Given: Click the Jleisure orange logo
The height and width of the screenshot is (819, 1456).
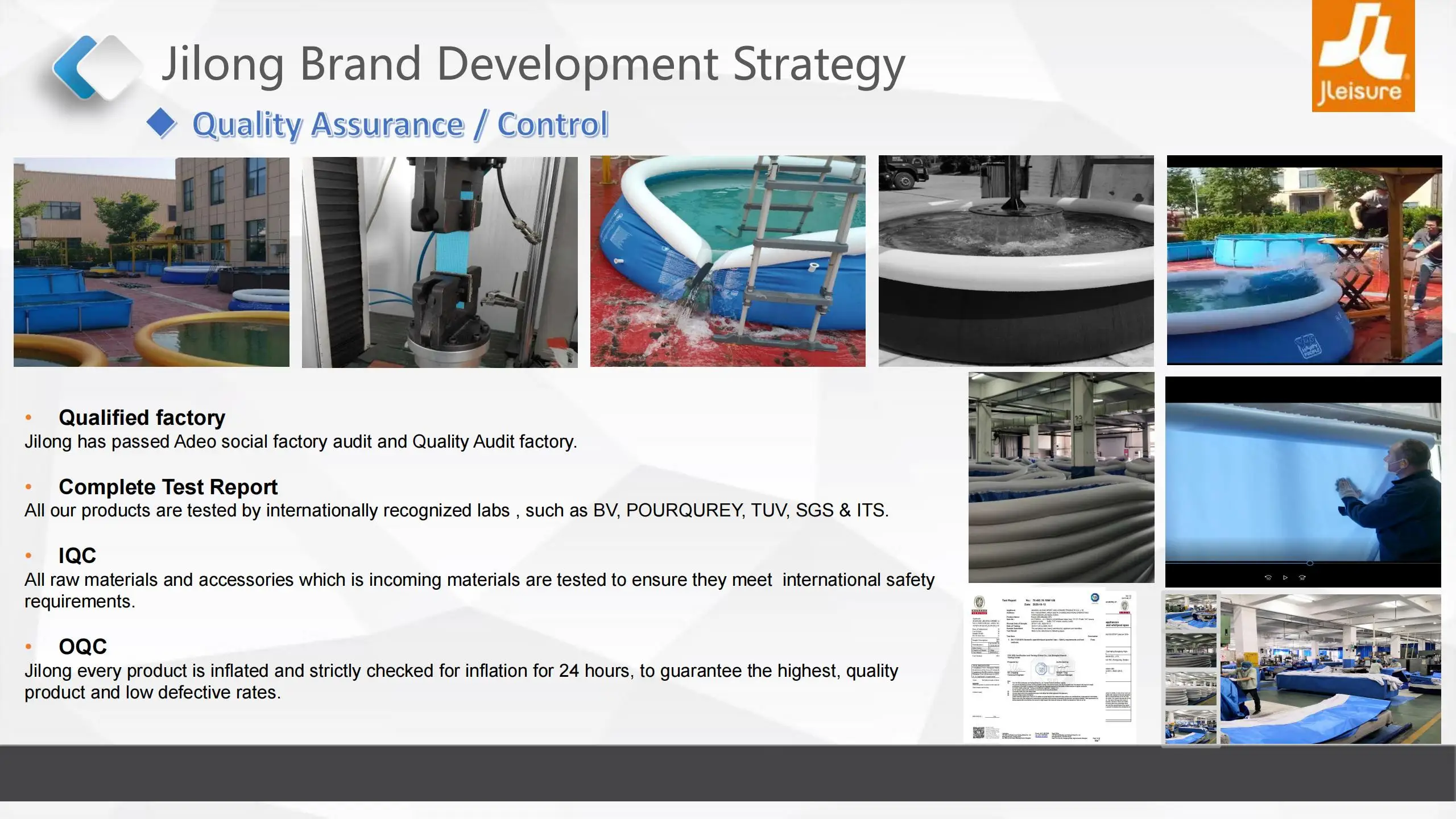Looking at the screenshot, I should 1363,56.
